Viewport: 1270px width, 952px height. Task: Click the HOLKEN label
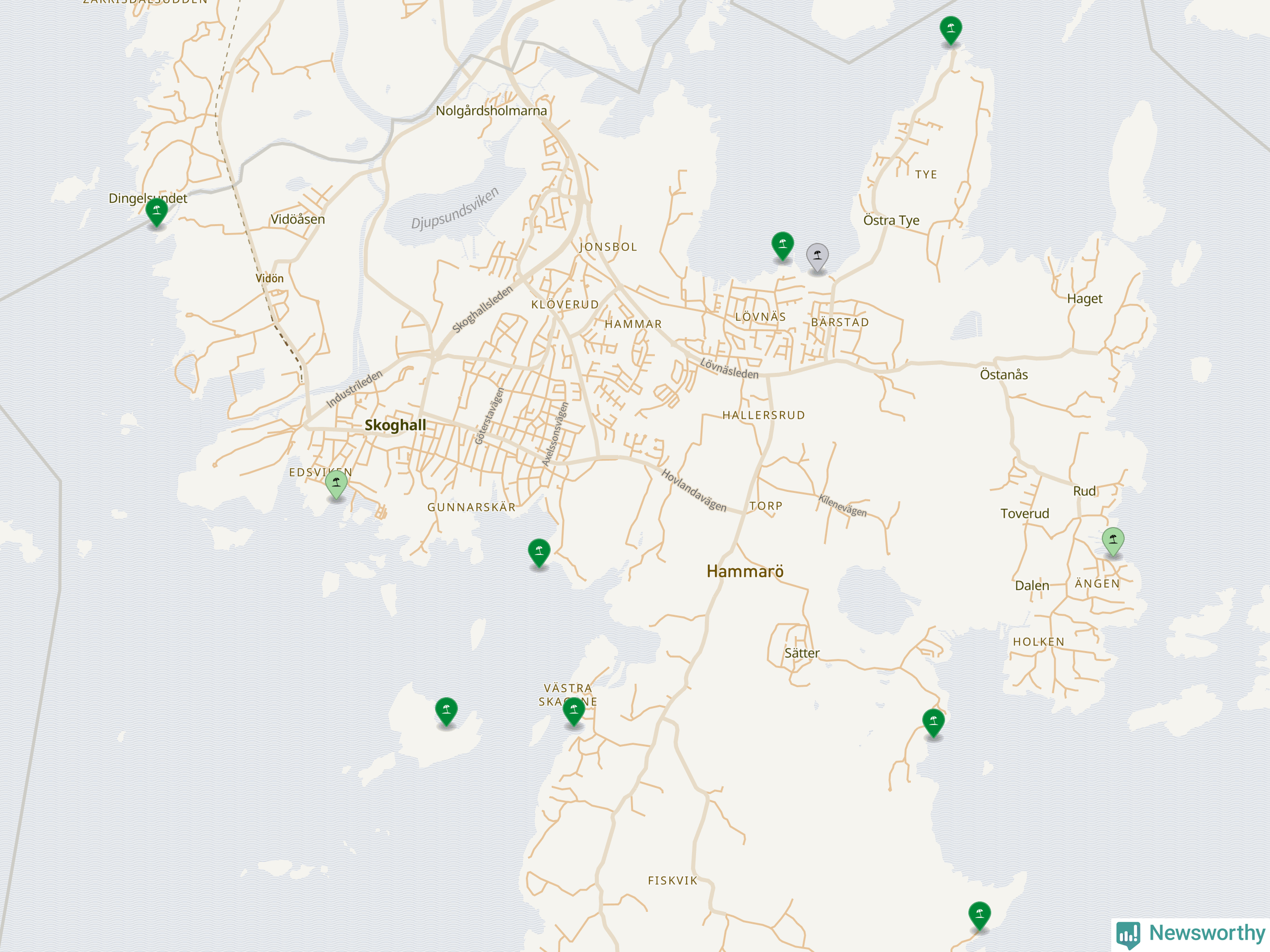click(x=1038, y=642)
